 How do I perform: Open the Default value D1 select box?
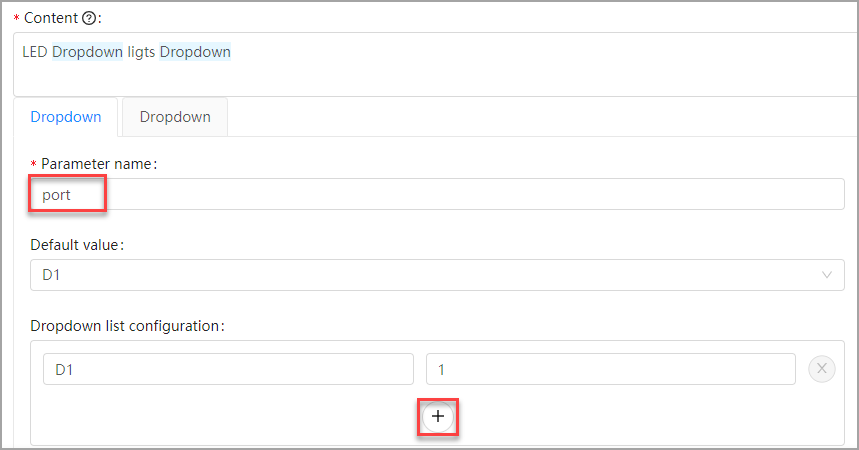pyautogui.click(x=430, y=275)
